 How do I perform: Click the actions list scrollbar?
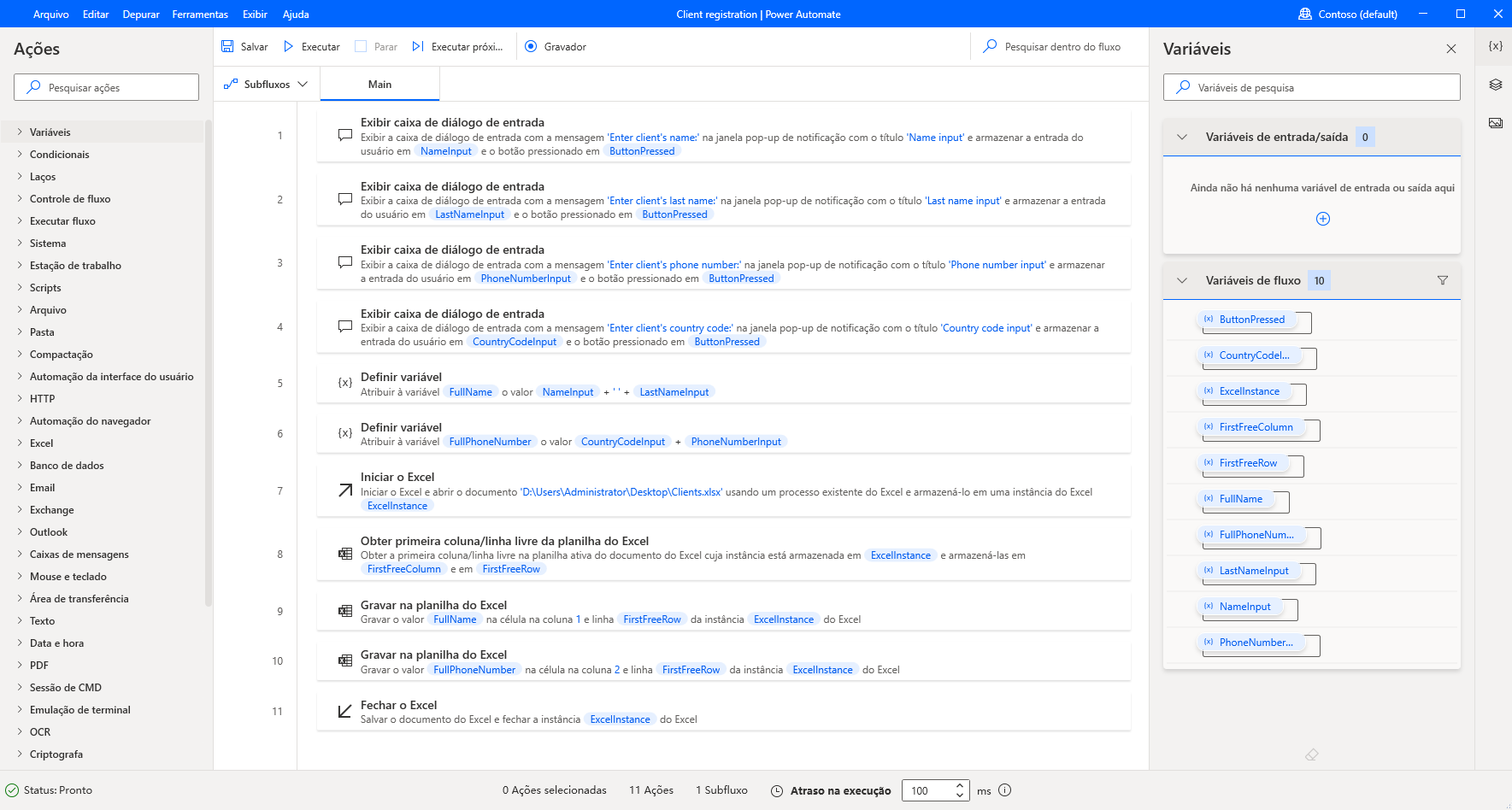[x=208, y=362]
